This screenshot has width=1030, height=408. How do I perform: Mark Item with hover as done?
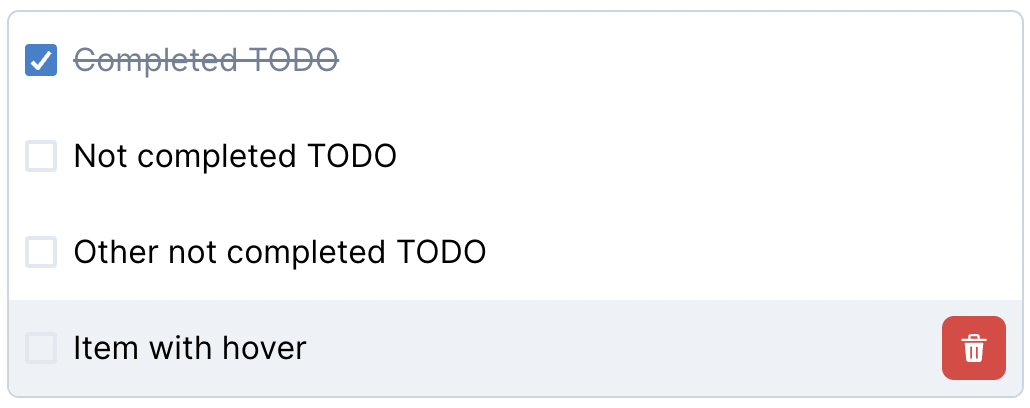(x=41, y=348)
